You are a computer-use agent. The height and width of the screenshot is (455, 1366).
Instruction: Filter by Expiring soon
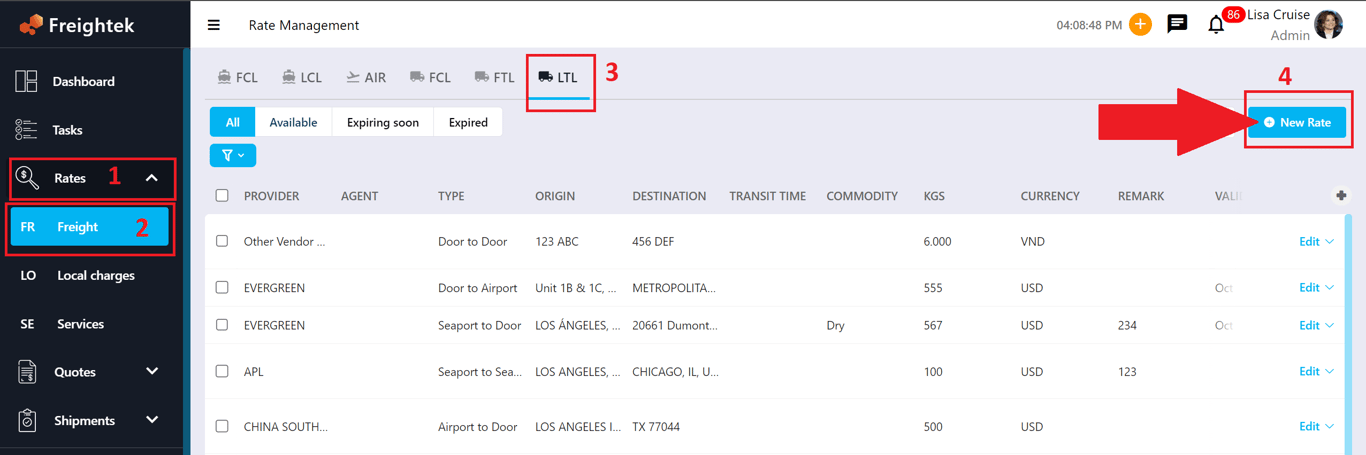click(382, 122)
